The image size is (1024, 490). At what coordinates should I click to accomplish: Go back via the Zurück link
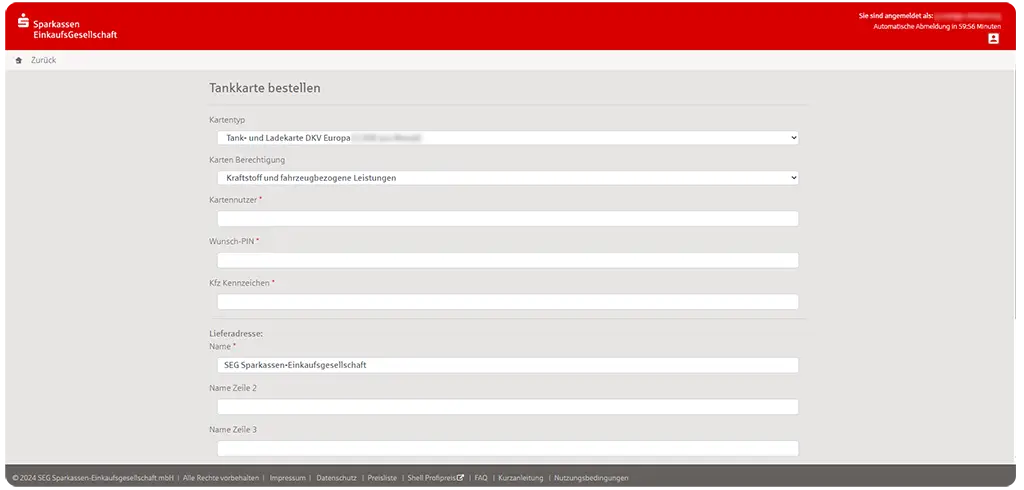[x=44, y=61]
